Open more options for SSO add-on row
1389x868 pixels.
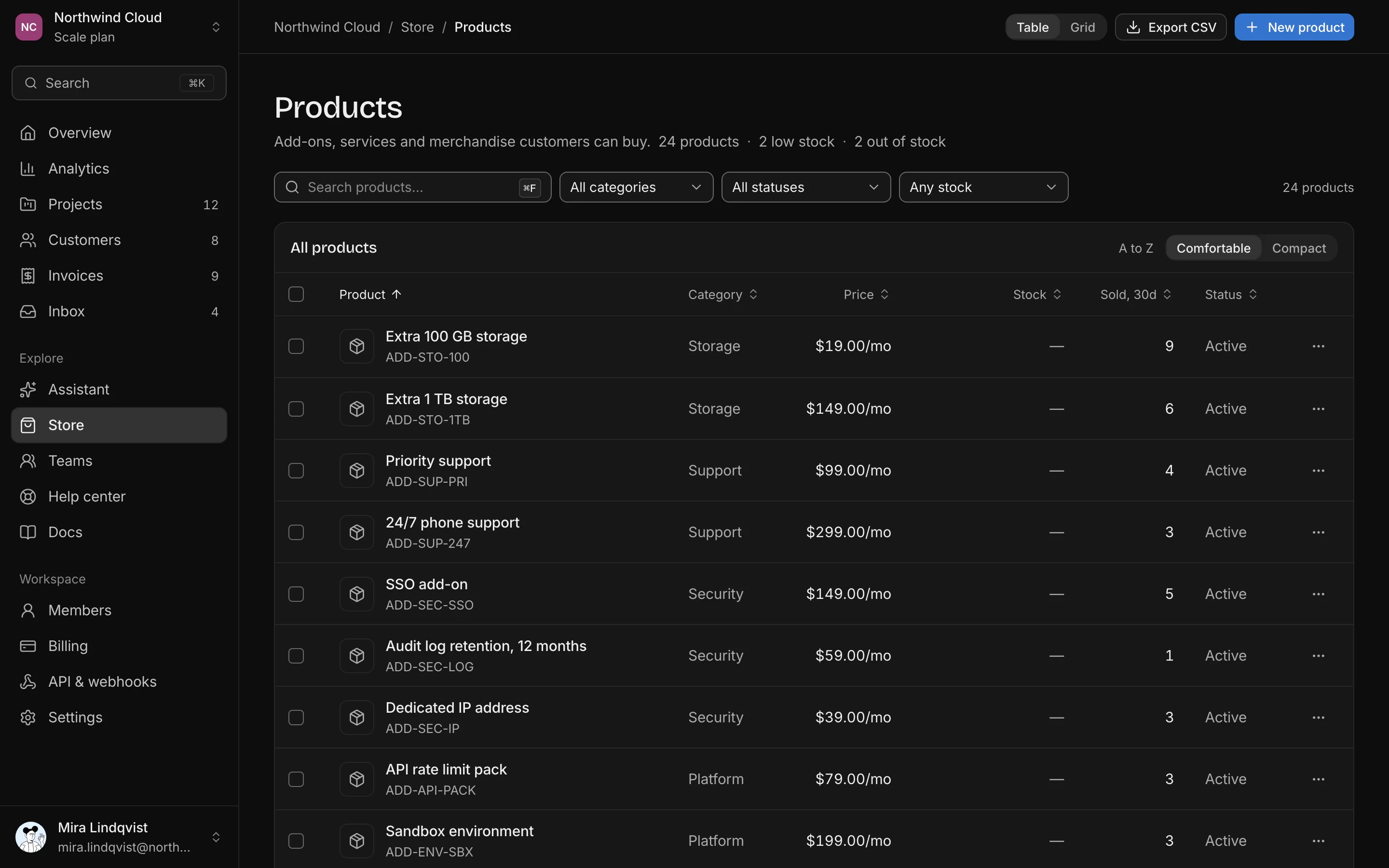point(1319,594)
